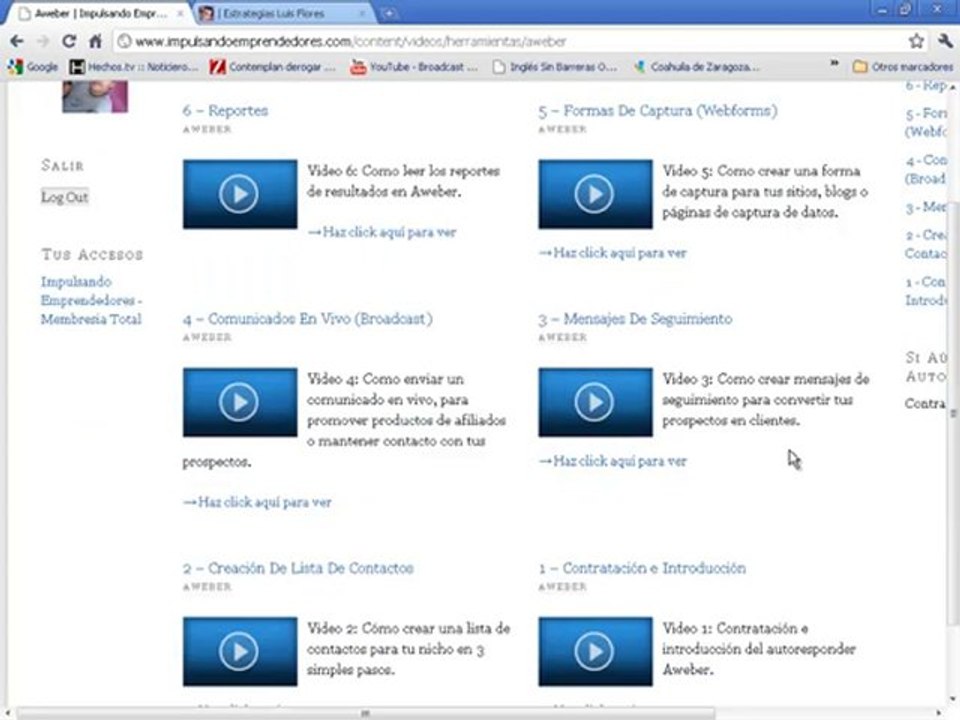
Task: Click 'Haz click aquí para ver' under Mensajes De Seguimiento
Action: coord(612,461)
